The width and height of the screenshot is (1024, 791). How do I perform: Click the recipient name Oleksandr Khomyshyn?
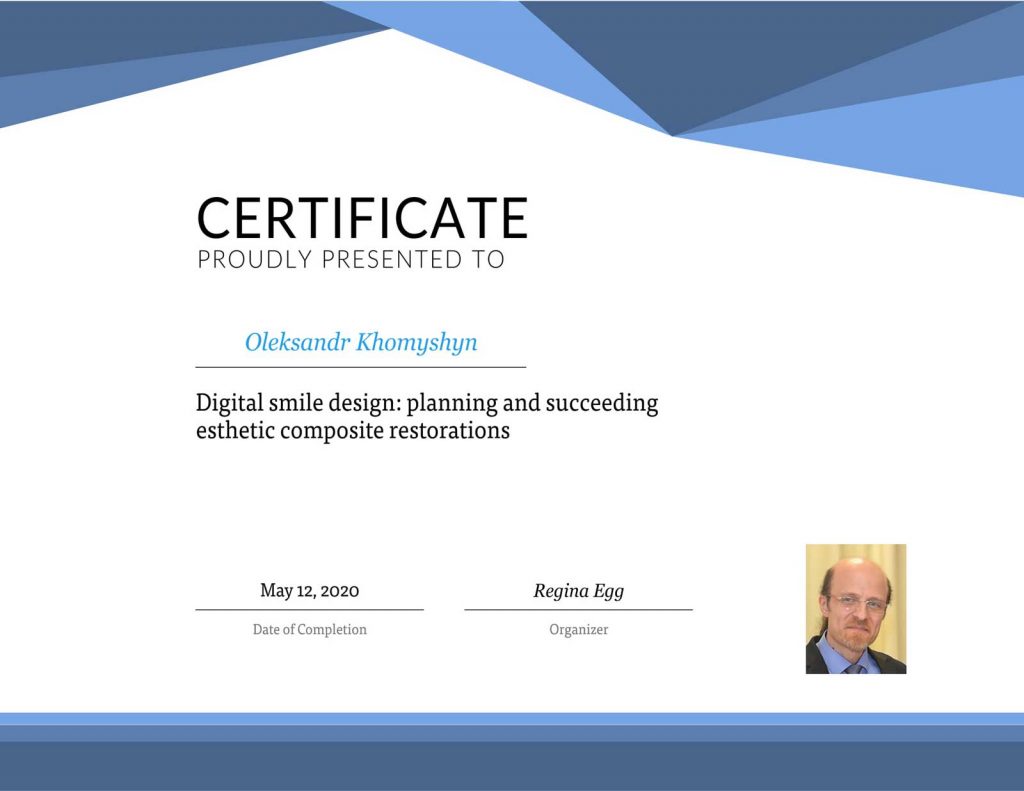click(361, 342)
